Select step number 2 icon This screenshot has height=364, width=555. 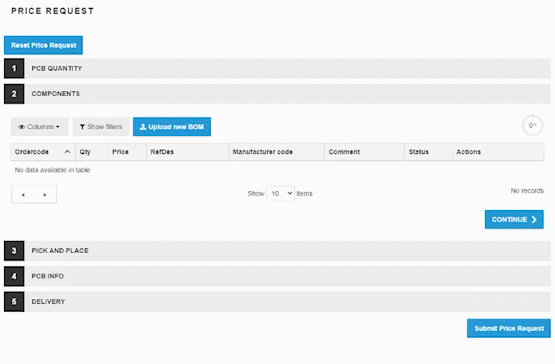coord(14,94)
